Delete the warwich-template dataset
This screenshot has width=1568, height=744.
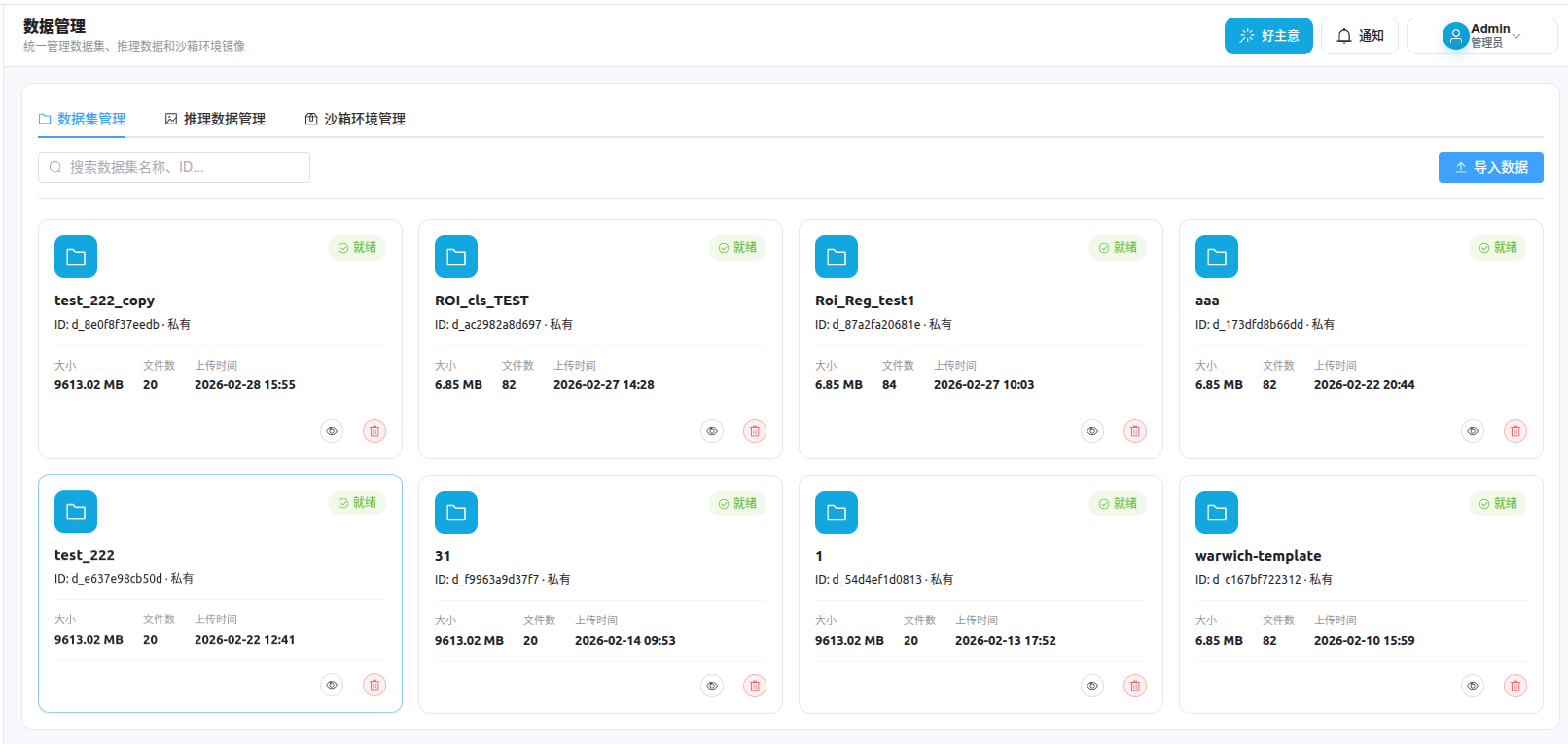(1515, 686)
